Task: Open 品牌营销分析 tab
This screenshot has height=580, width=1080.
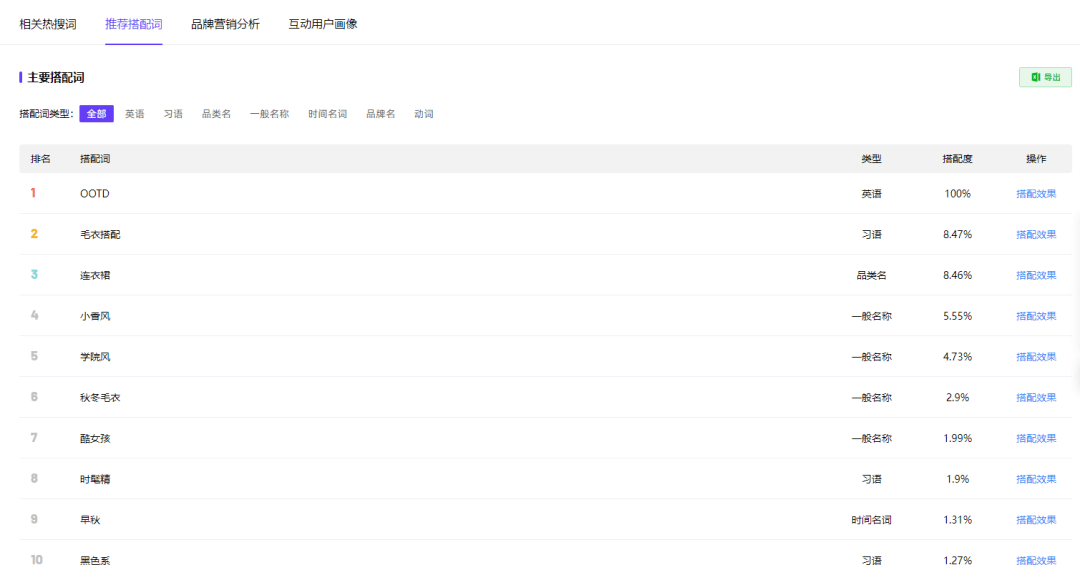Action: point(225,24)
